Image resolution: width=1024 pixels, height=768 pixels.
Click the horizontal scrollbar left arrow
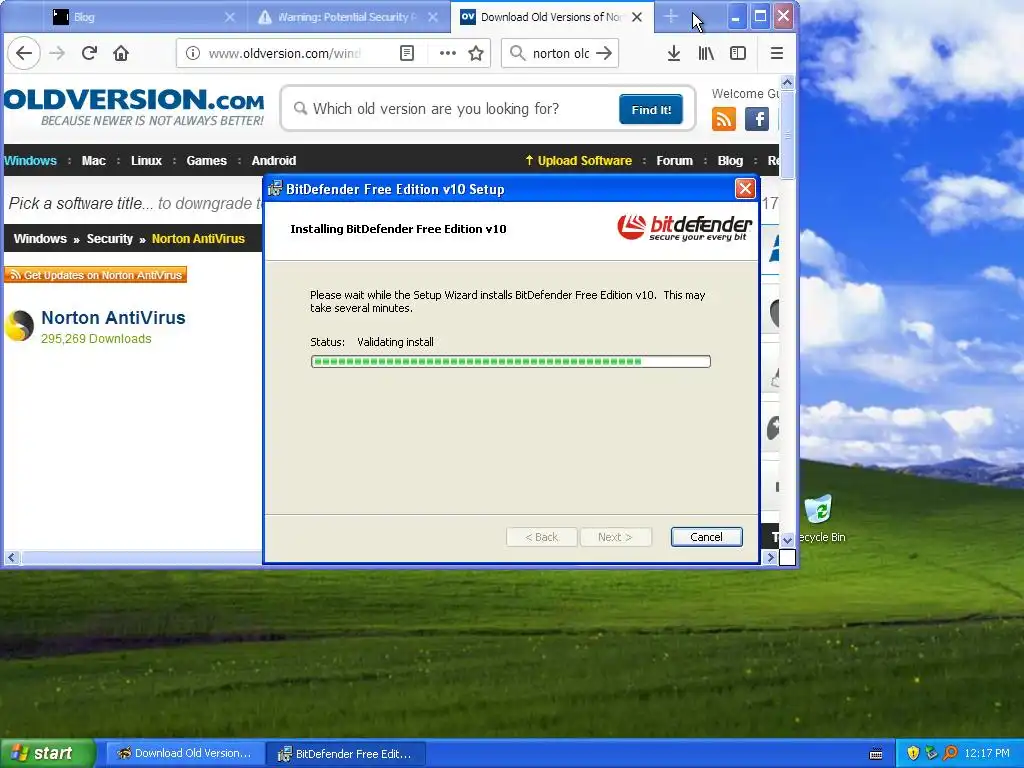point(12,558)
